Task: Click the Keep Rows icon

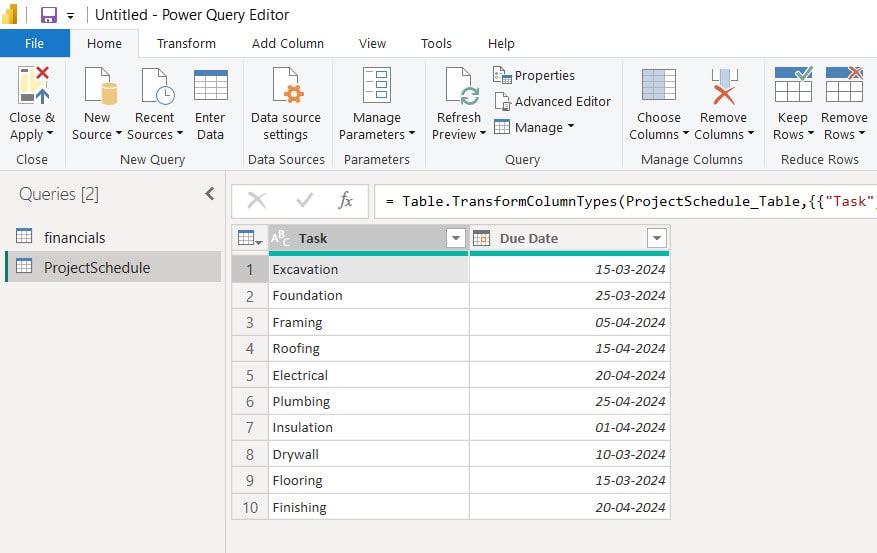Action: pos(793,84)
